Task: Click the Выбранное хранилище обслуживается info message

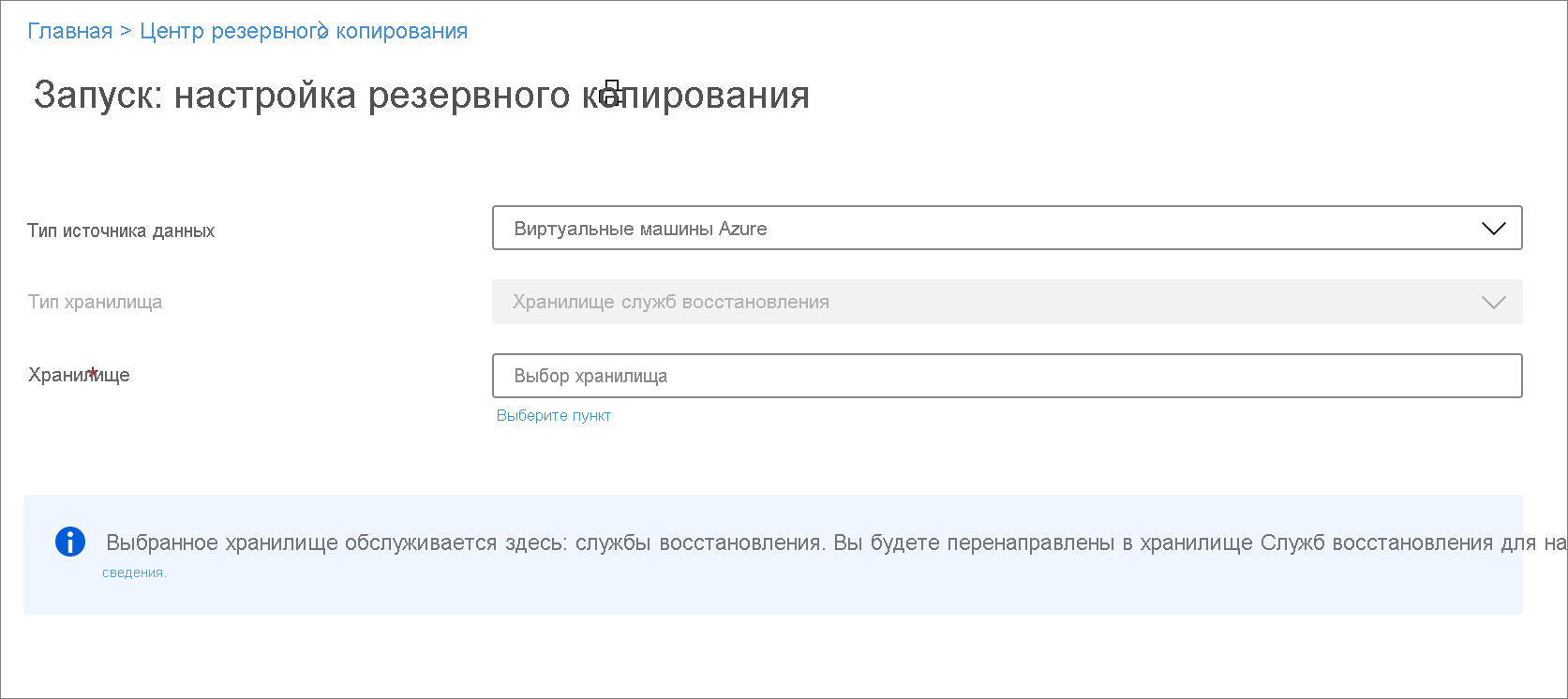Action: (836, 543)
